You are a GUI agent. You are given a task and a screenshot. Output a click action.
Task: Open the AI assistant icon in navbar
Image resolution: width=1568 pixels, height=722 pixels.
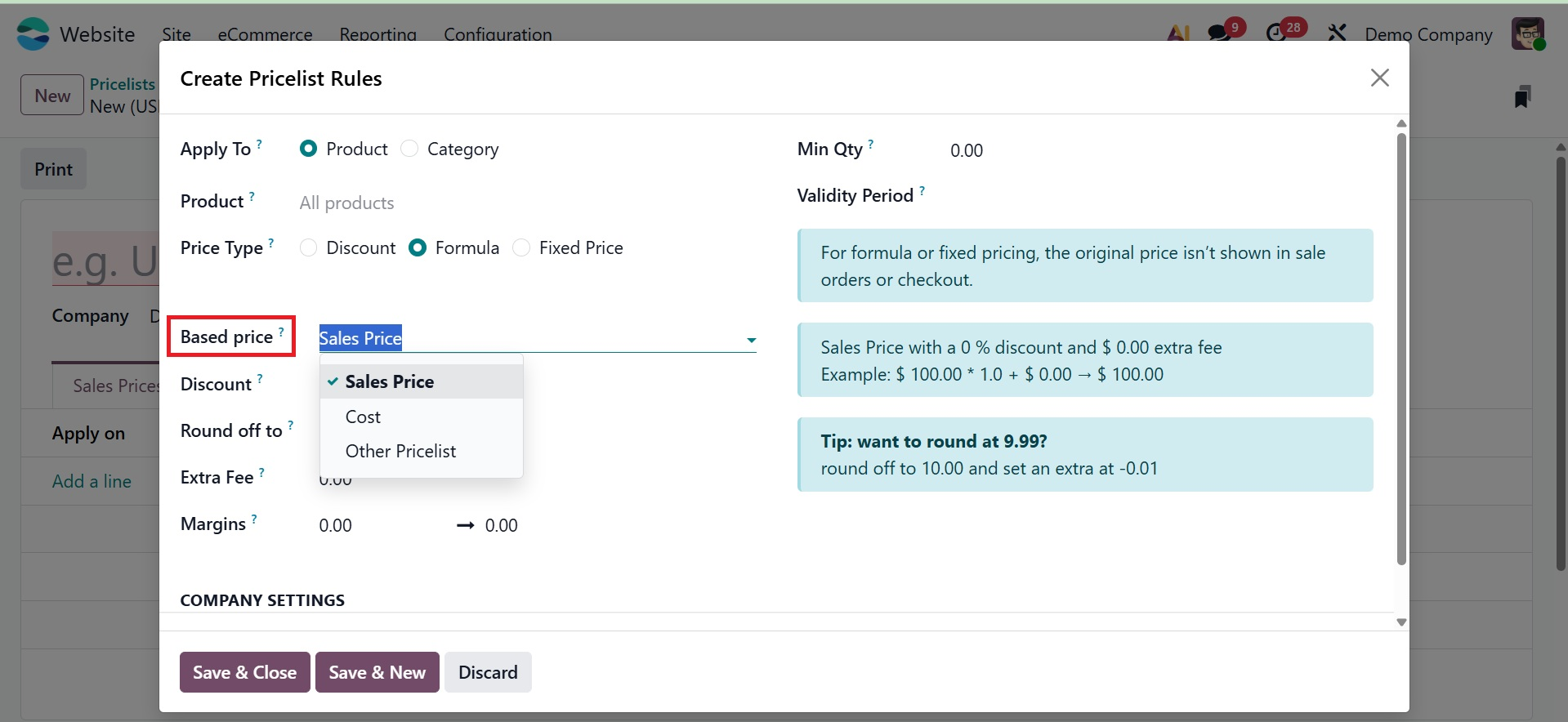click(1178, 33)
